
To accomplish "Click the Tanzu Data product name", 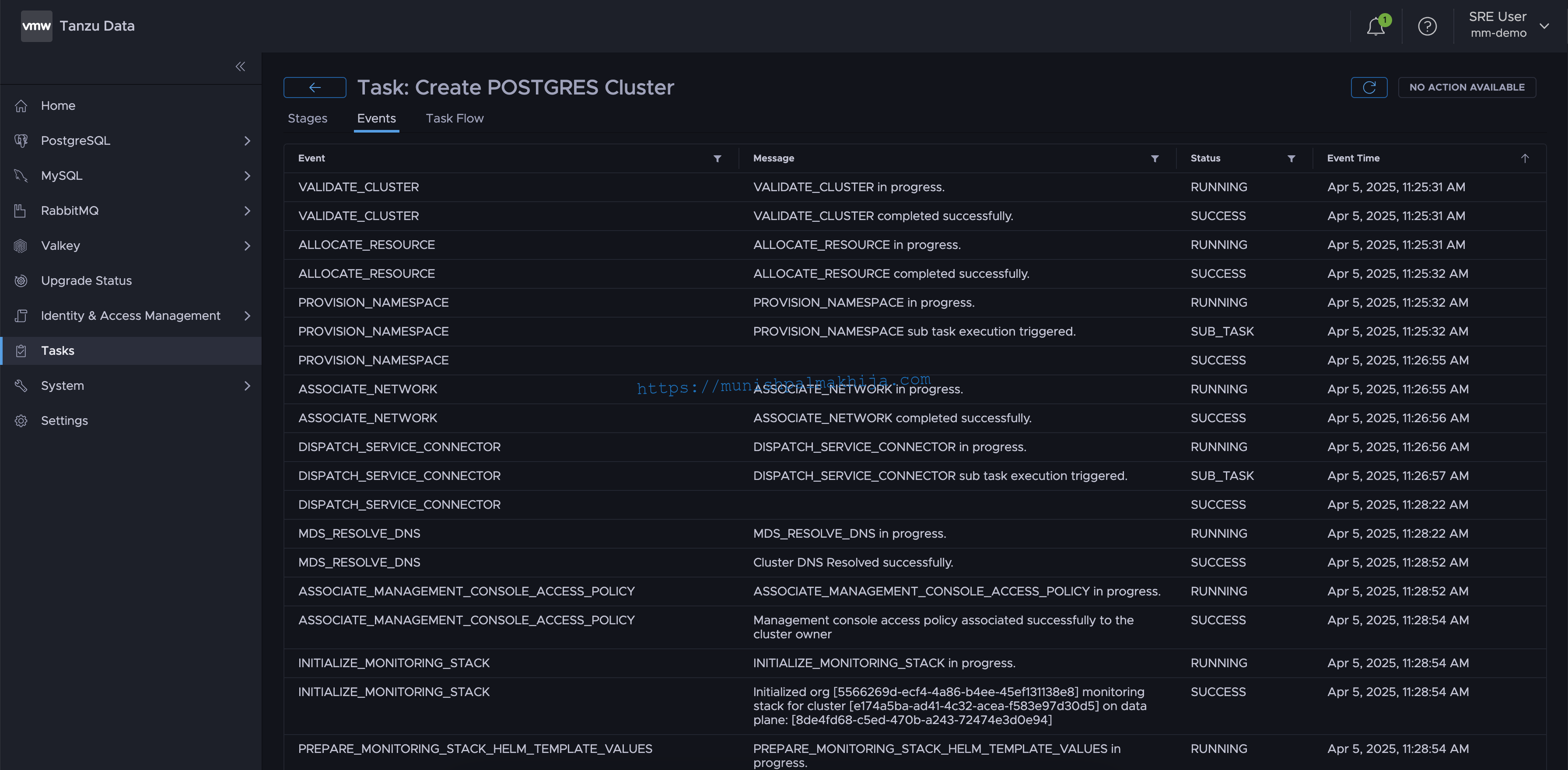I will click(x=97, y=26).
